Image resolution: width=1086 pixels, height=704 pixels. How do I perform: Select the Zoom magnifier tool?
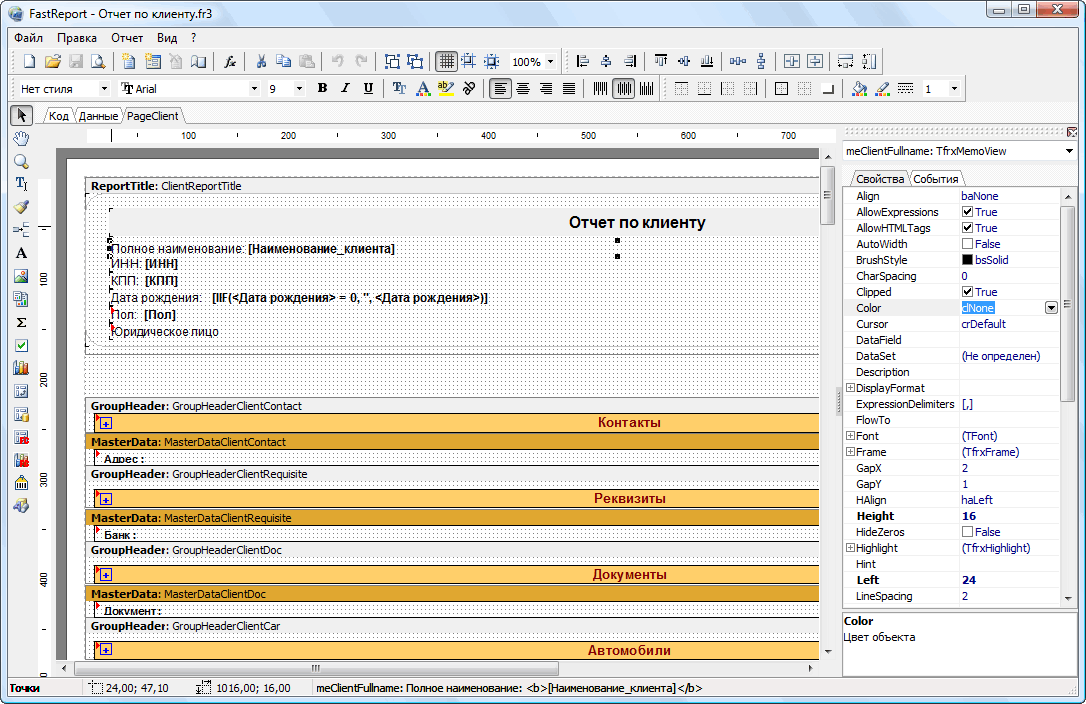(x=21, y=161)
